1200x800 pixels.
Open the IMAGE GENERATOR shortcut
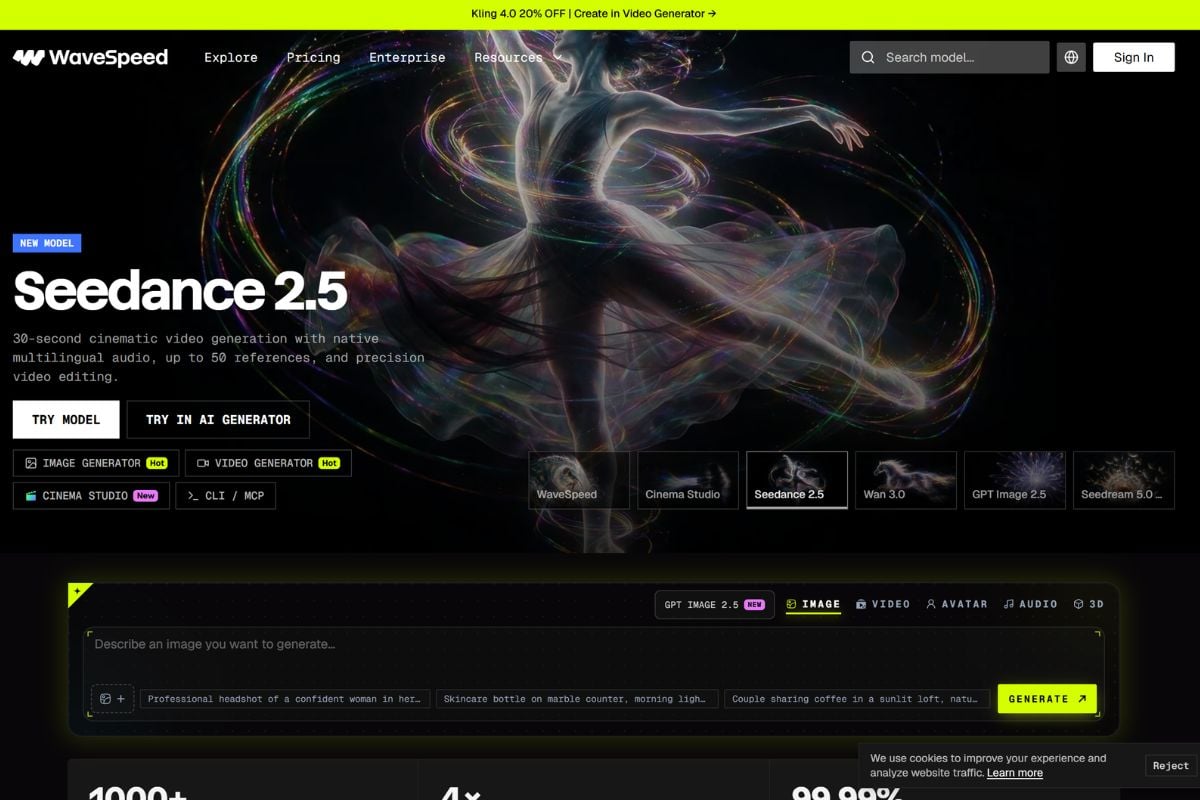pyautogui.click(x=96, y=463)
